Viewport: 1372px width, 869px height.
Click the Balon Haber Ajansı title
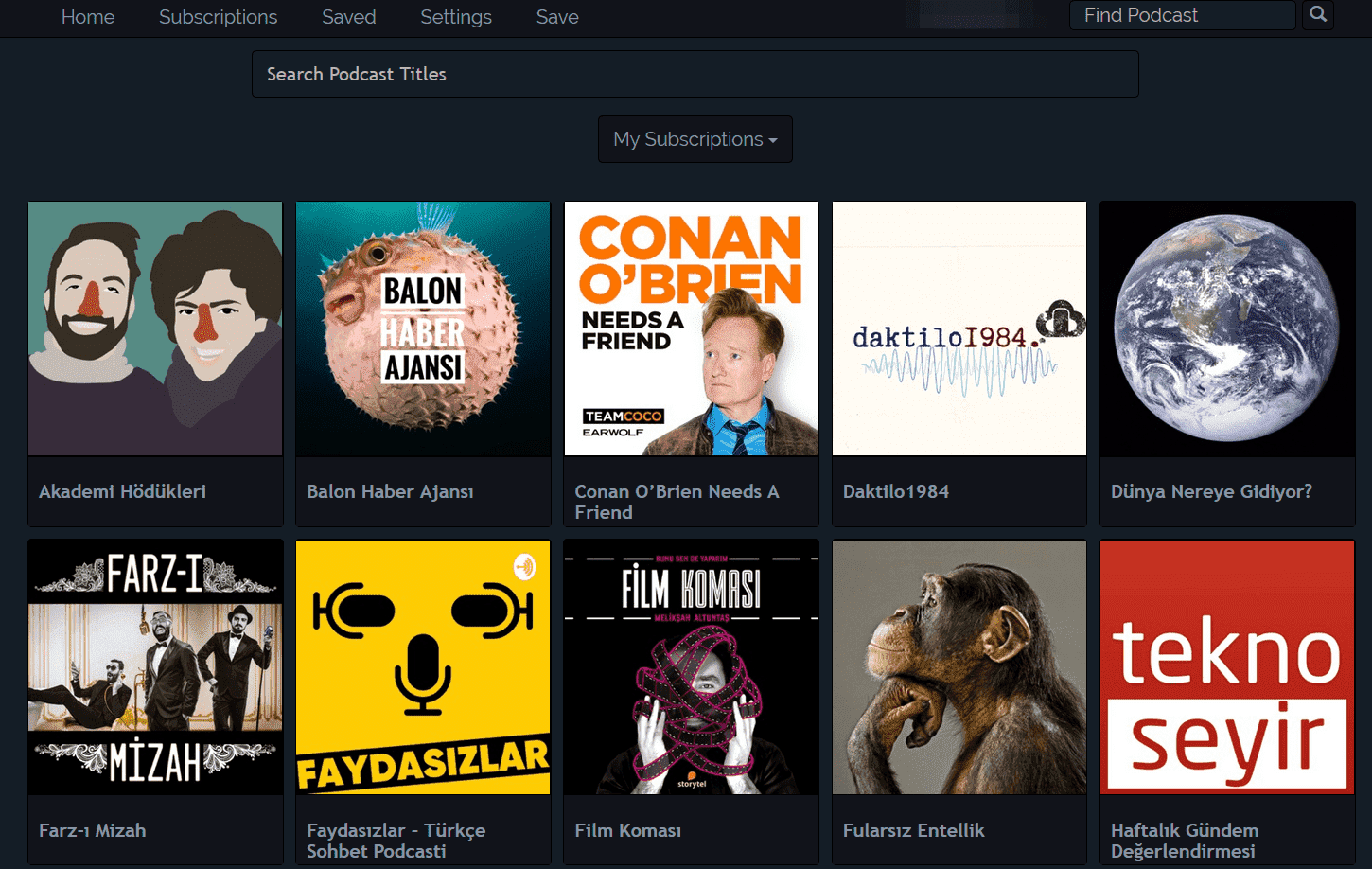390,491
